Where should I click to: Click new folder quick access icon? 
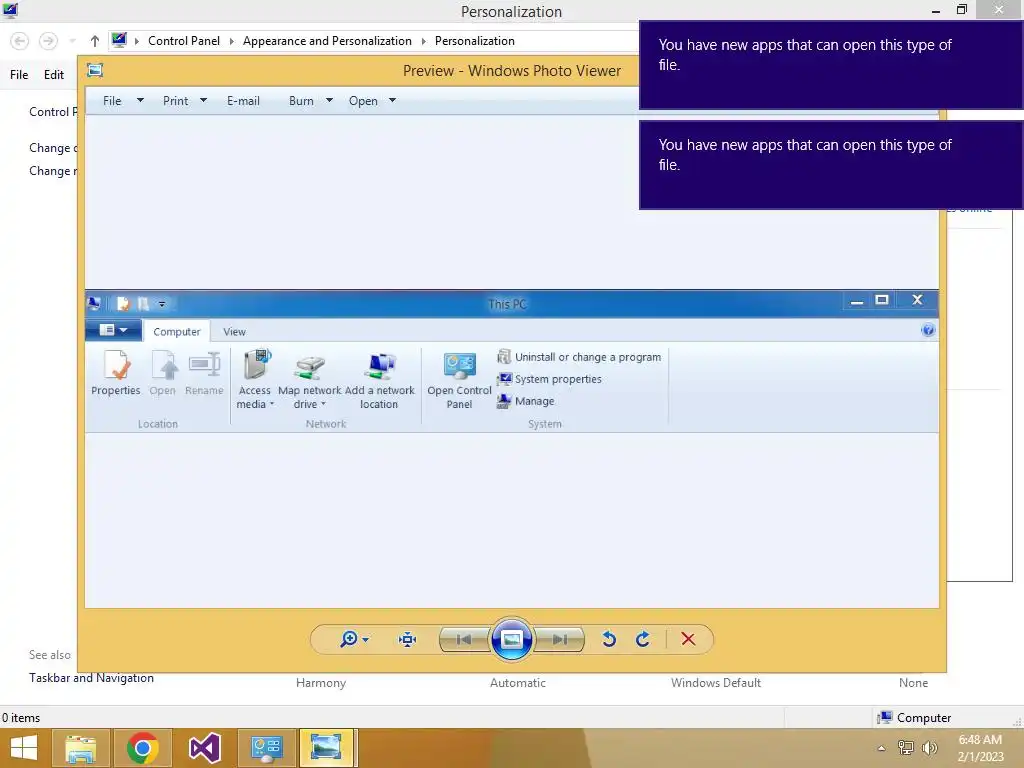click(x=143, y=304)
